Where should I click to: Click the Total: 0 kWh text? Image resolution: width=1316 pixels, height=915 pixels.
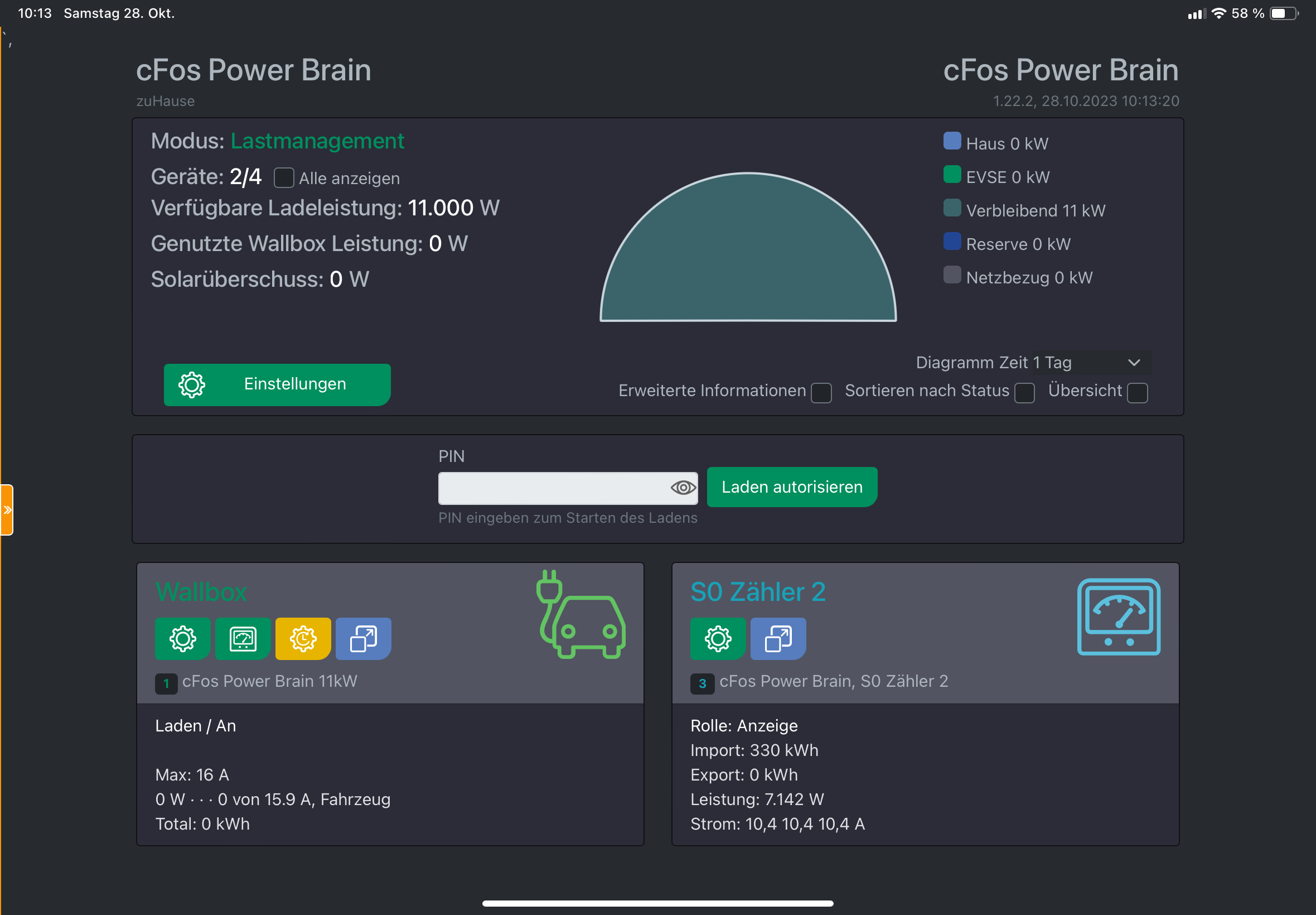click(x=202, y=824)
